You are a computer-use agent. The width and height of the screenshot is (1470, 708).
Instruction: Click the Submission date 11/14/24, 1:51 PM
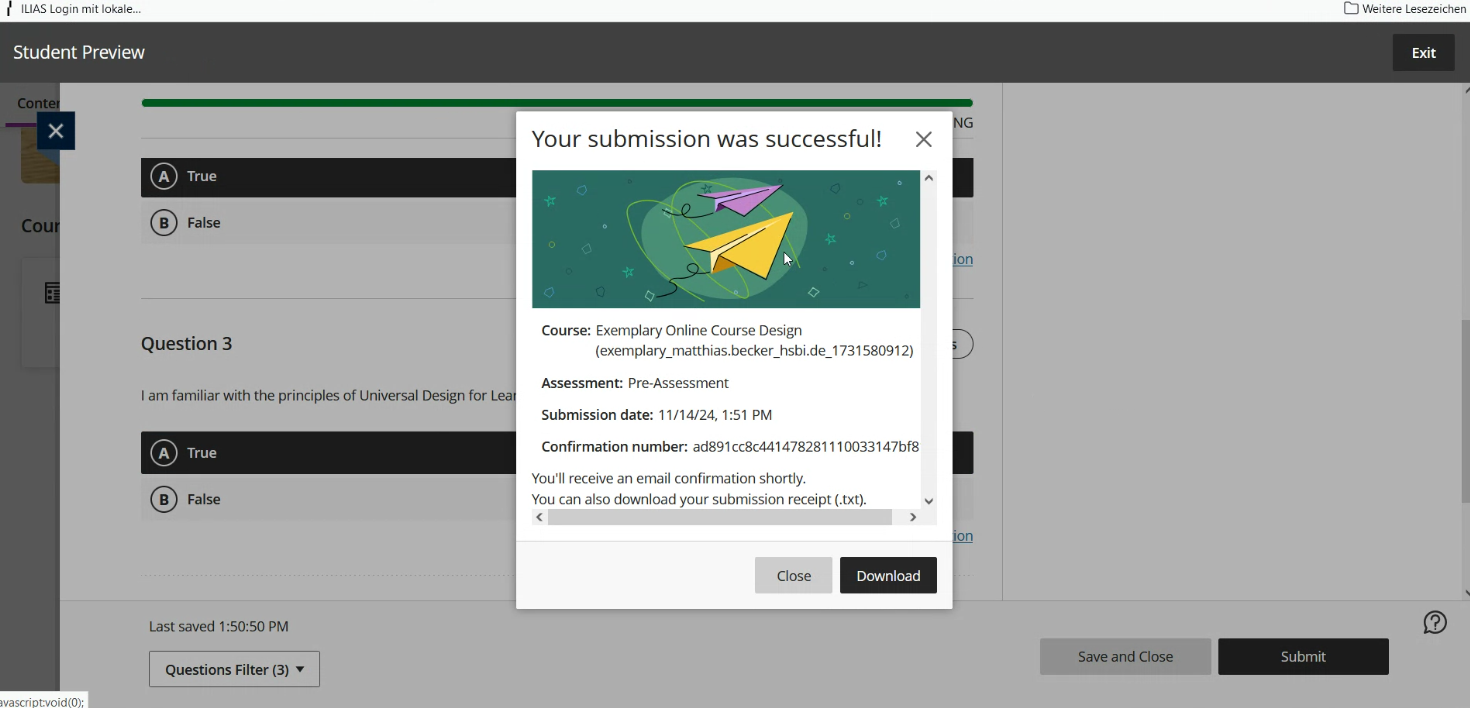point(656,415)
